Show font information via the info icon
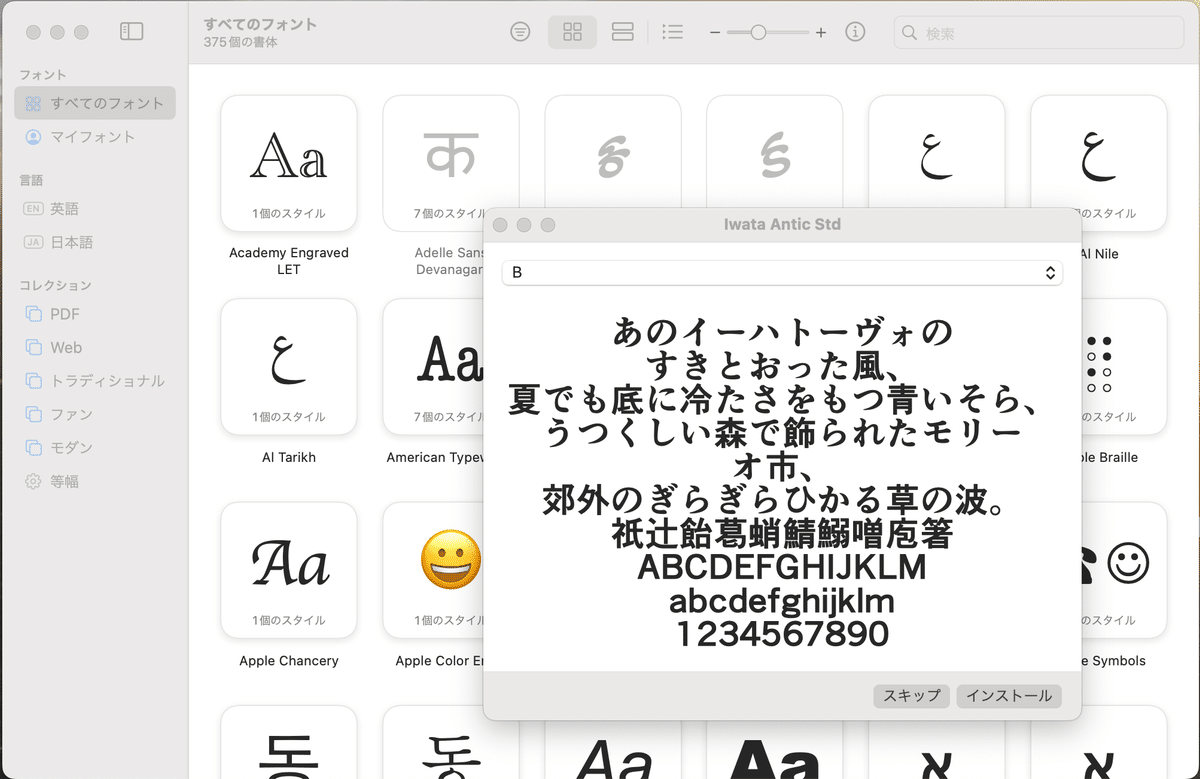This screenshot has height=779, width=1200. [855, 31]
